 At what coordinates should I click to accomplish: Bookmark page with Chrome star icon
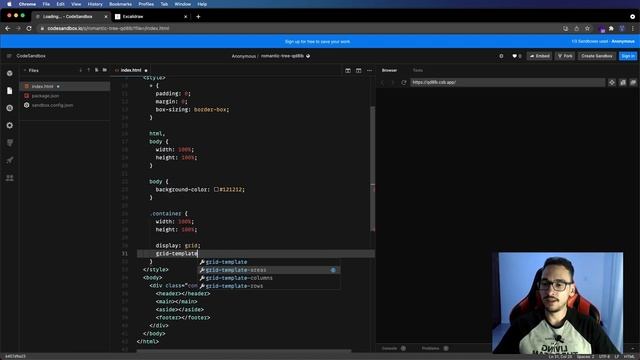tap(587, 29)
